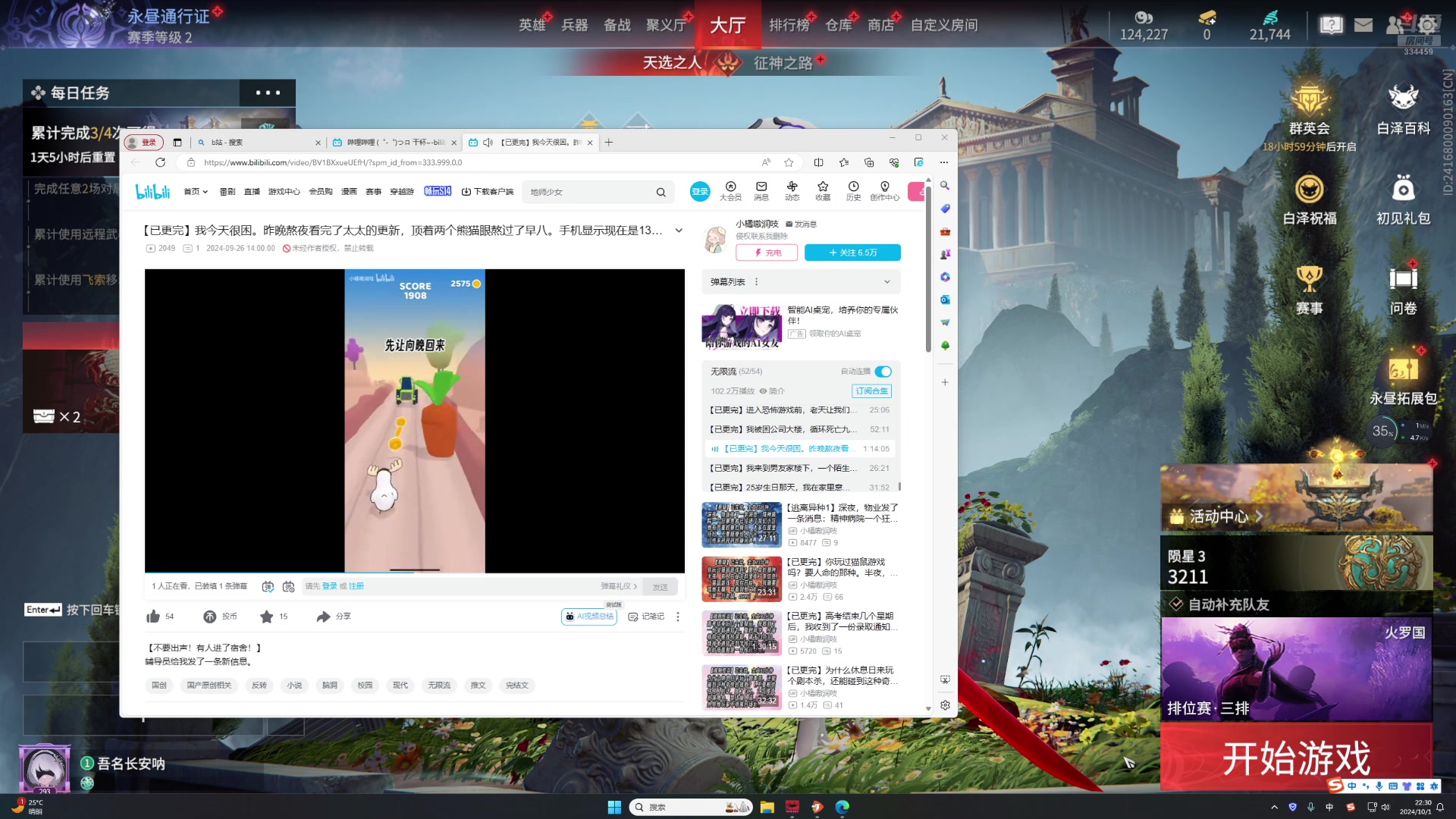Select 排行榜 tab in game top menu

point(789,25)
